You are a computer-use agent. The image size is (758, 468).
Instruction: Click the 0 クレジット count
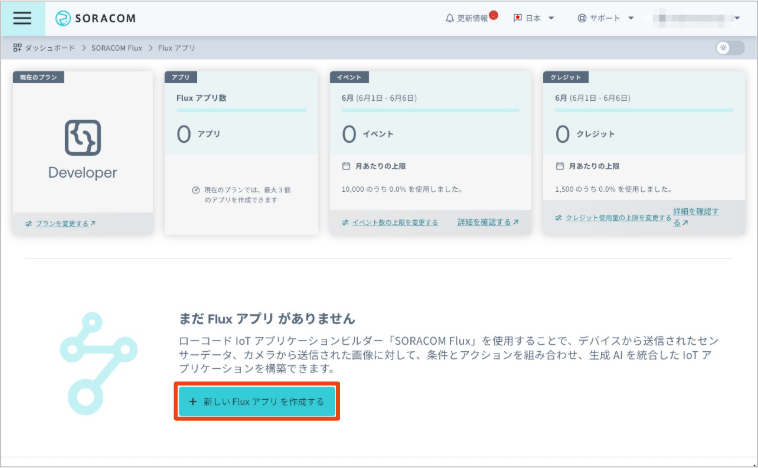click(x=585, y=134)
